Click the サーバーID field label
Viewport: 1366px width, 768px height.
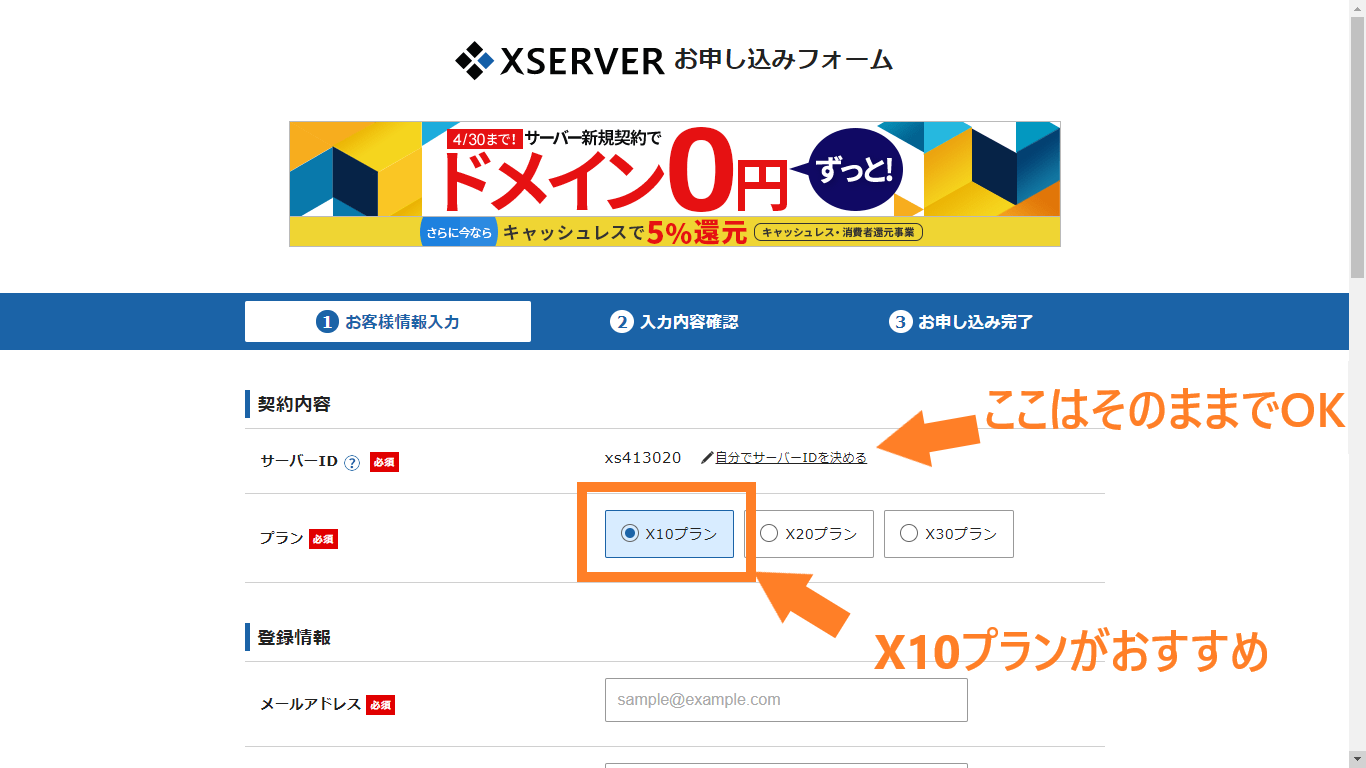tap(299, 462)
